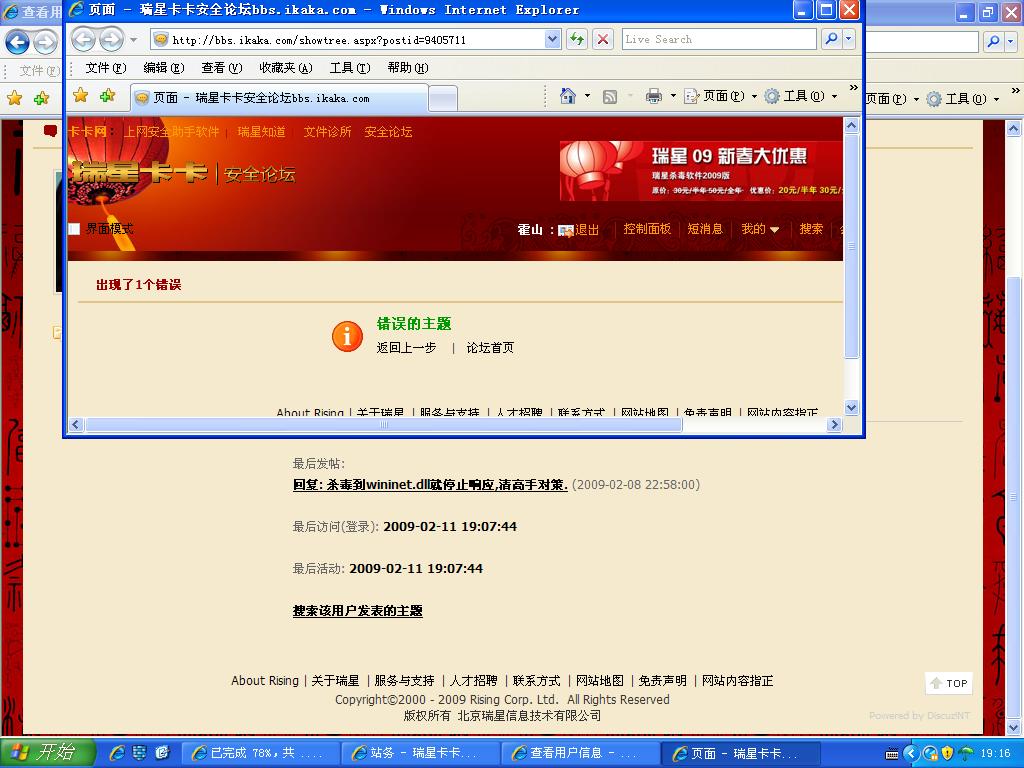Image resolution: width=1024 pixels, height=768 pixels.
Task: Expand the address bar URL history dropdown
Action: [552, 40]
